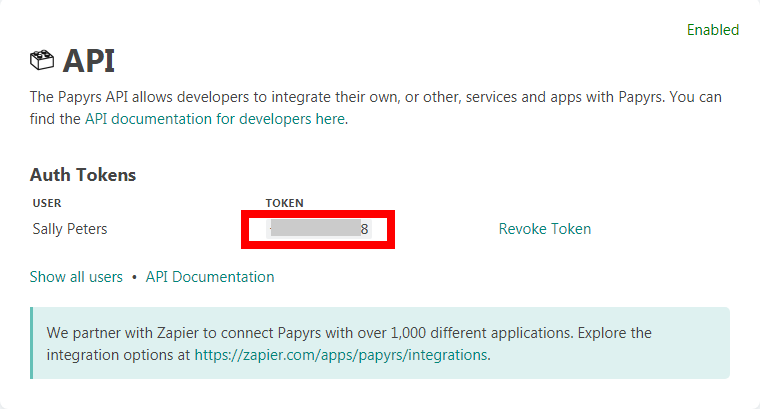Click the USER column header
Screen dimensions: 760x409
47,203
